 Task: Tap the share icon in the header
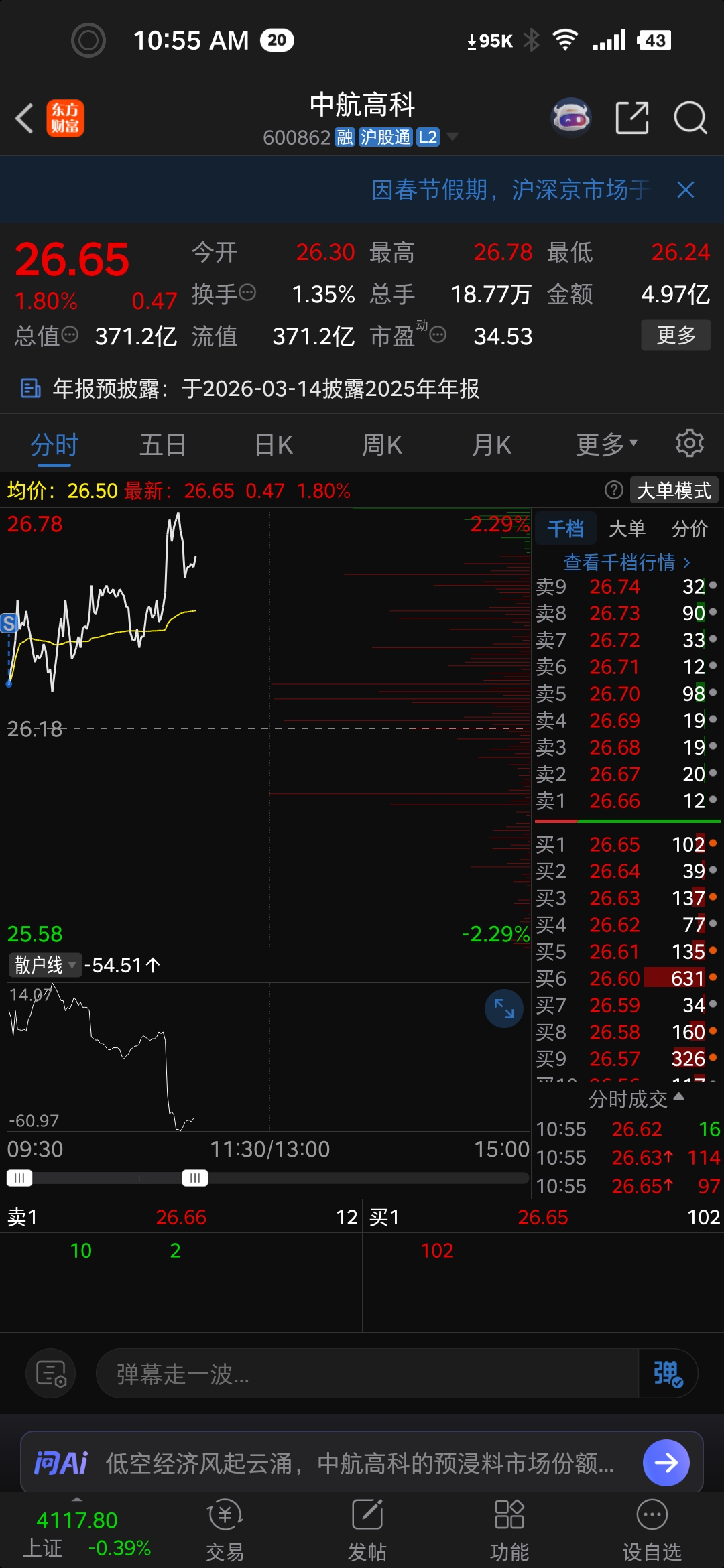tap(631, 118)
